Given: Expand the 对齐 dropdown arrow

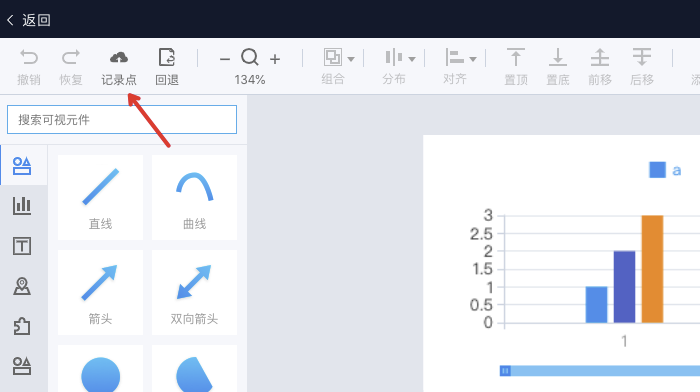Looking at the screenshot, I should tap(473, 59).
